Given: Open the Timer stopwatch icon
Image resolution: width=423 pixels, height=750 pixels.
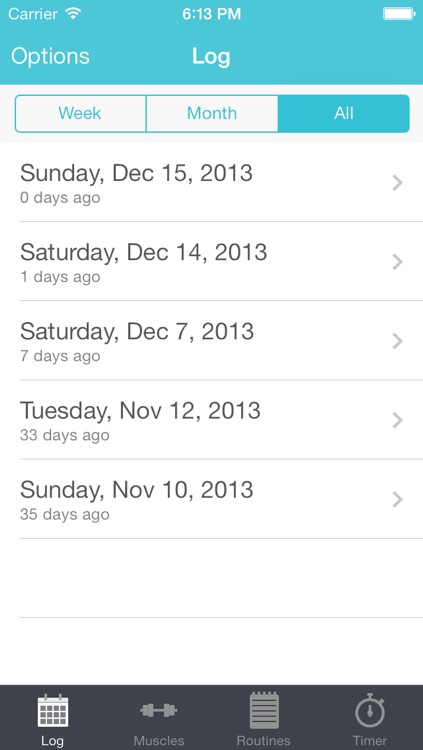Looking at the screenshot, I should (x=370, y=710).
